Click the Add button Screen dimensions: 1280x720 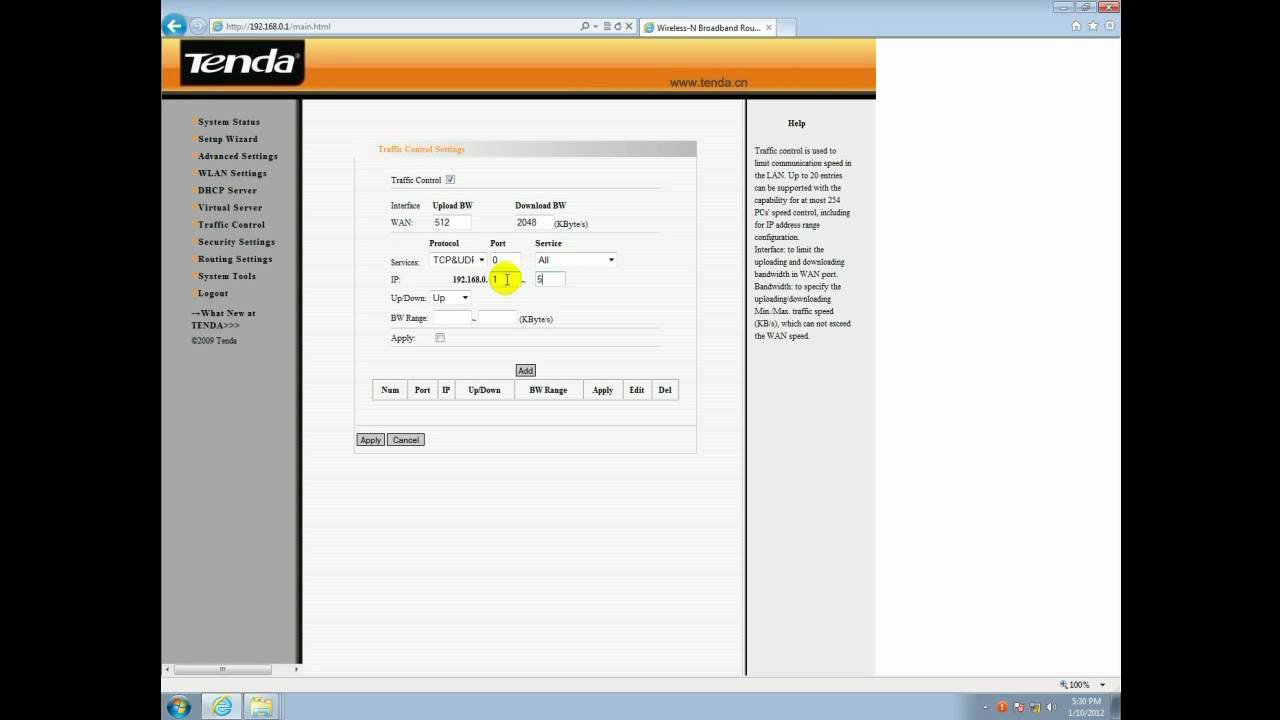[x=525, y=370]
